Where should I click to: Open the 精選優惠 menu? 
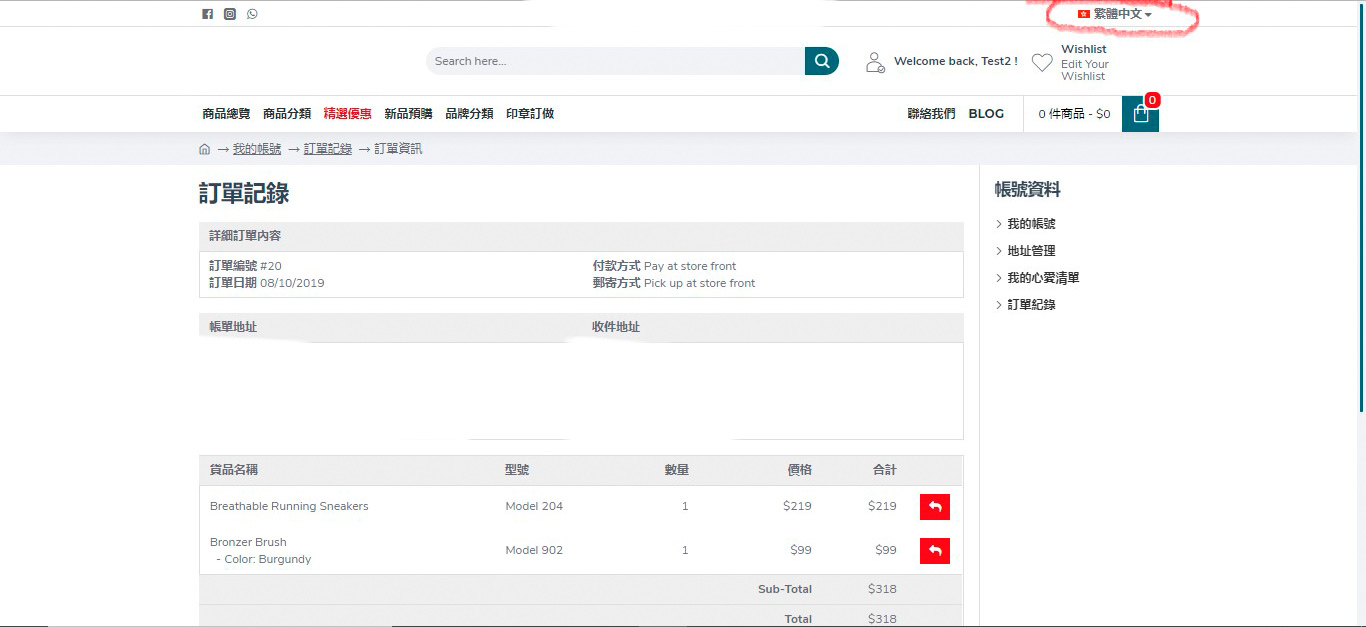pyautogui.click(x=348, y=114)
